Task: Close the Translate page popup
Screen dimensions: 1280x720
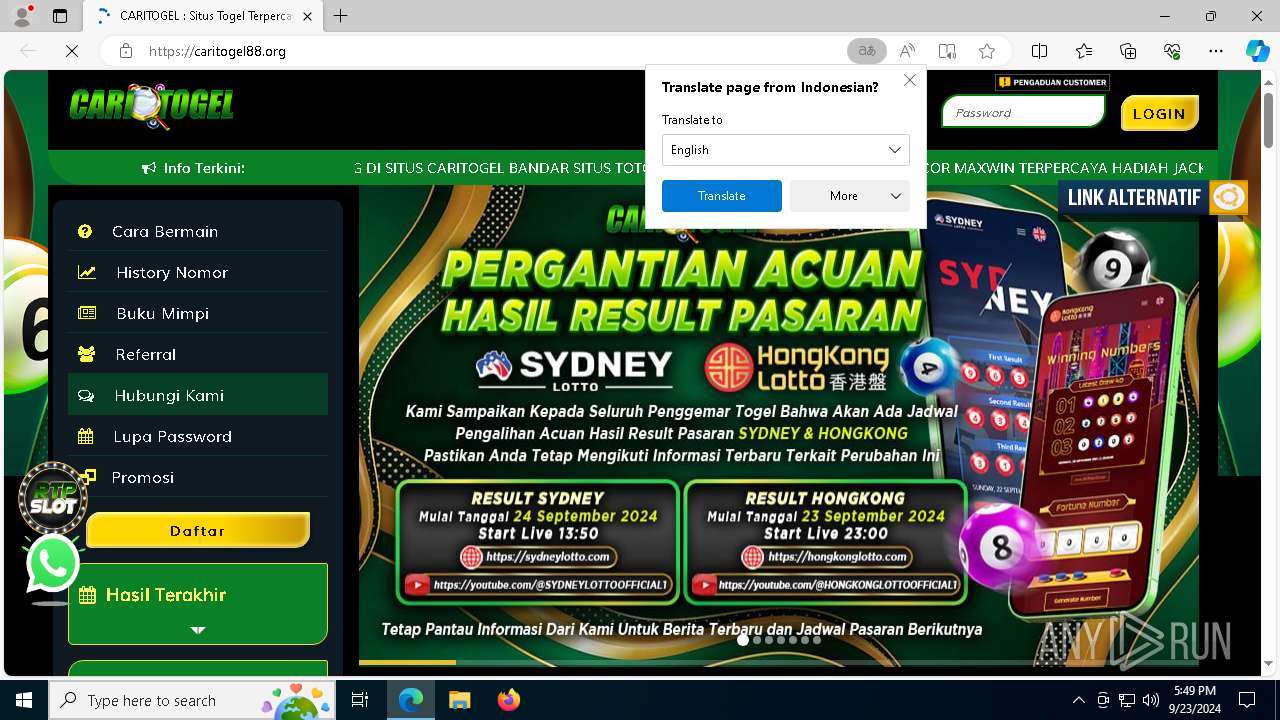Action: (x=909, y=80)
